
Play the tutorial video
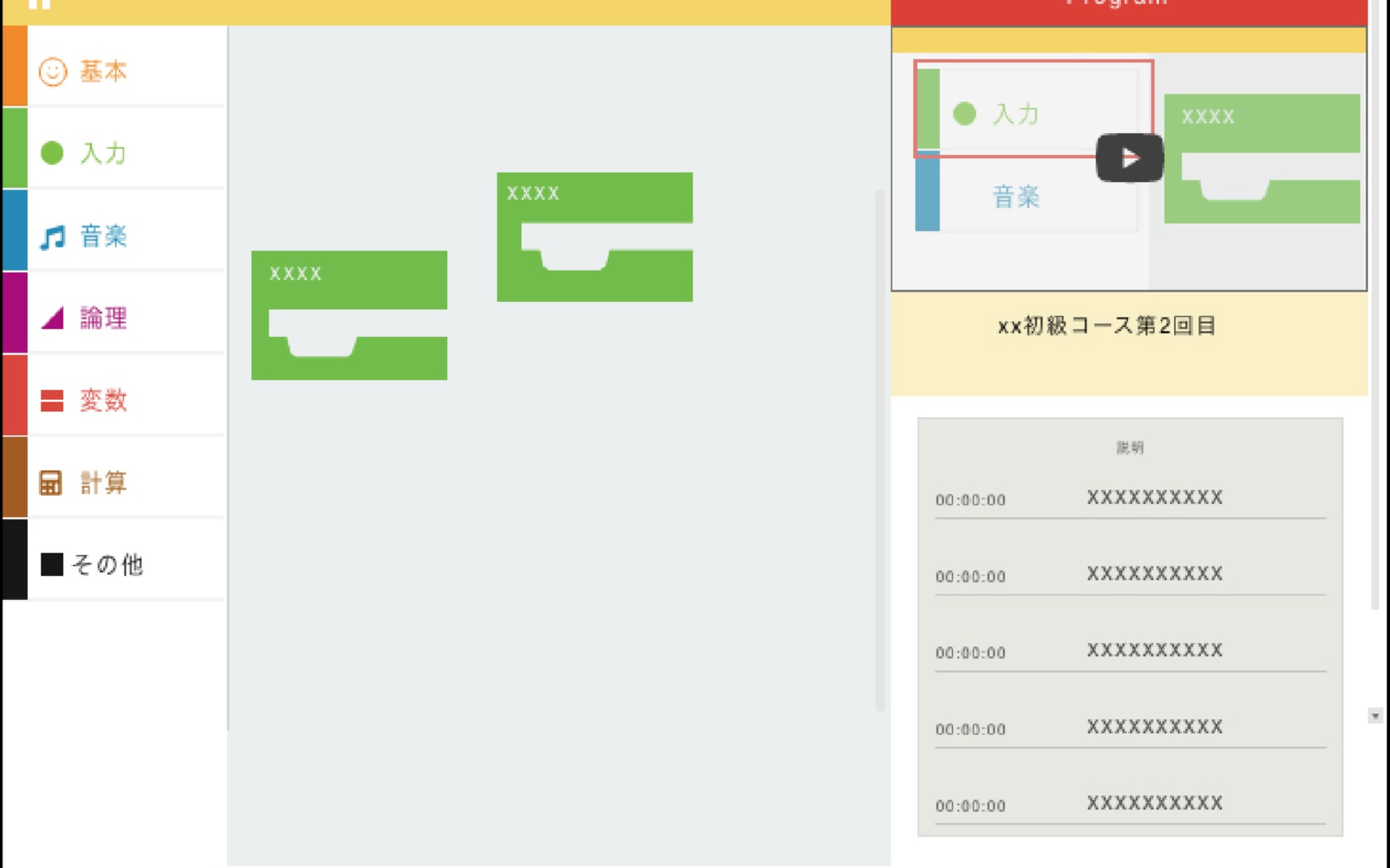tap(1129, 158)
